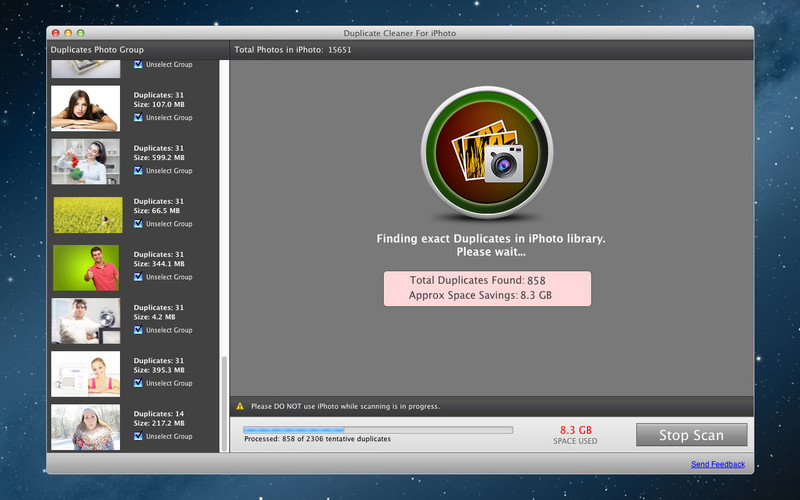800x500 pixels.
Task: Open the man in red shirt thumbnail
Action: coord(86,267)
